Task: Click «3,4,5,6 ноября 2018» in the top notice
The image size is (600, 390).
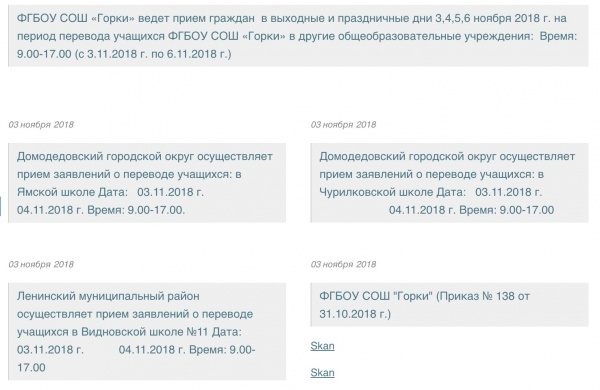Action: [x=488, y=18]
